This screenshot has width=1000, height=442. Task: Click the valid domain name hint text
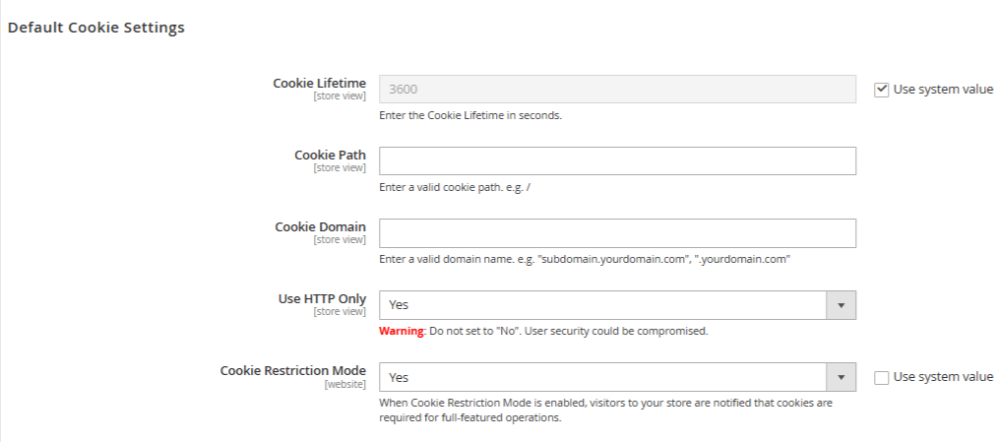(x=585, y=259)
